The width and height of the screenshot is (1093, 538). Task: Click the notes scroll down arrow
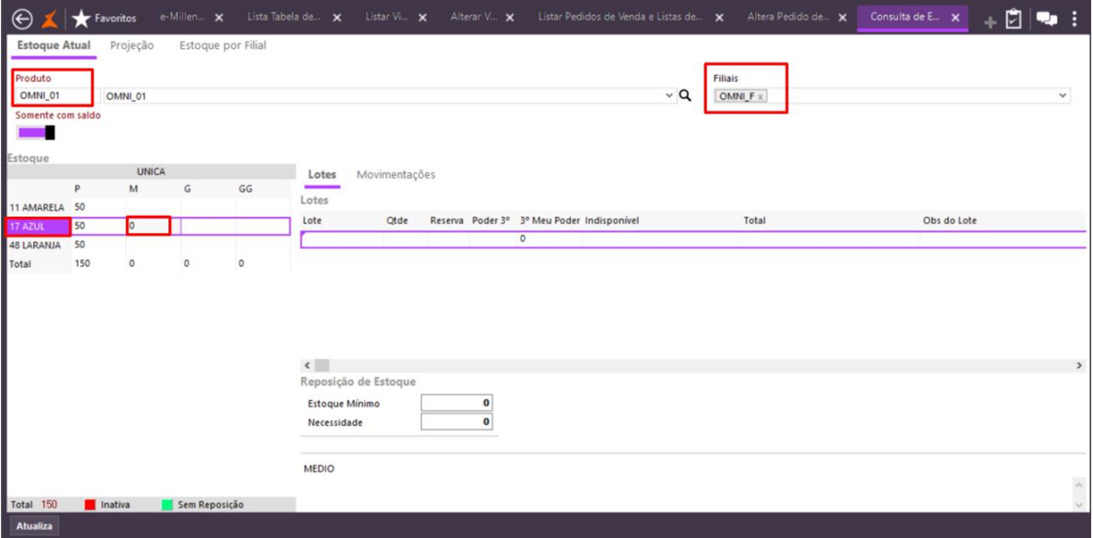1080,504
